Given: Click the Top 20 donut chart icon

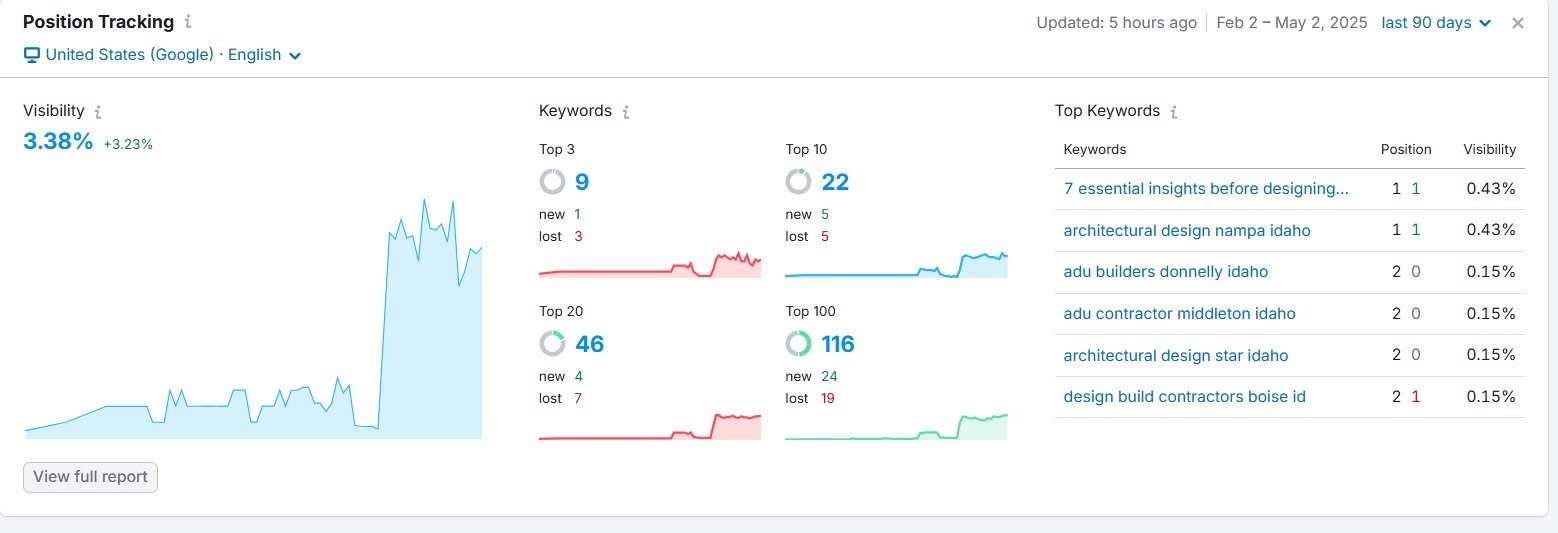Looking at the screenshot, I should coord(552,344).
